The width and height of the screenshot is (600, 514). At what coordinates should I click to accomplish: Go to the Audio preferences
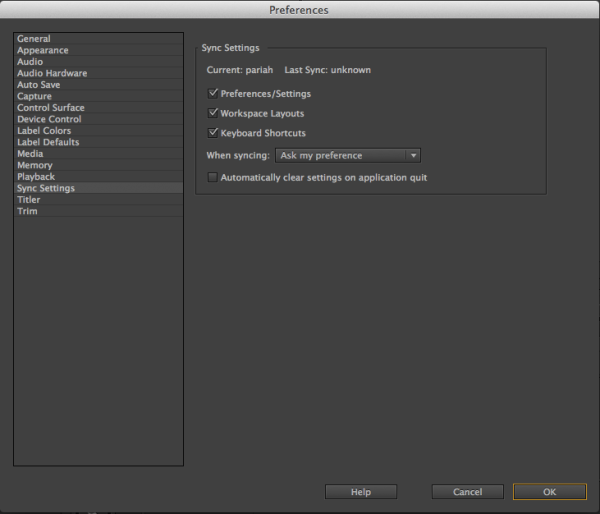coord(98,62)
